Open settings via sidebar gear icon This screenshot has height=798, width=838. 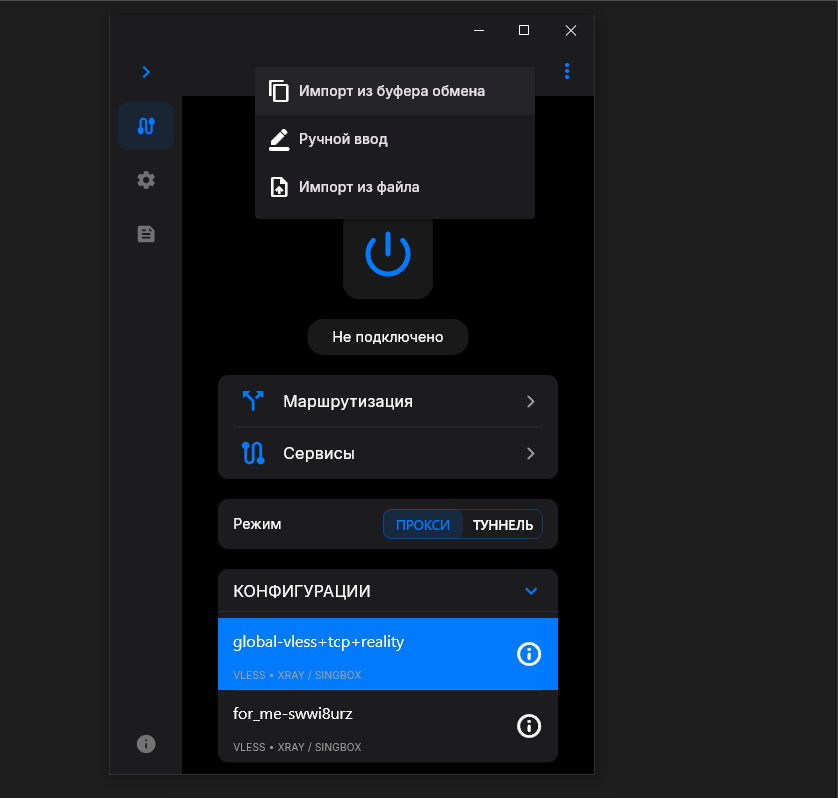pos(146,180)
